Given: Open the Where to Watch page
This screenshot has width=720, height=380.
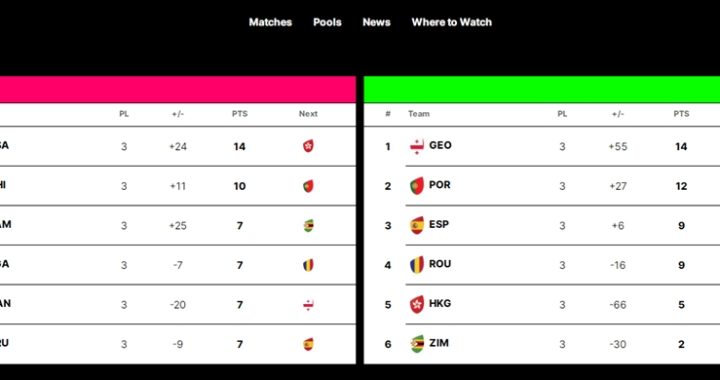Looking at the screenshot, I should [451, 22].
